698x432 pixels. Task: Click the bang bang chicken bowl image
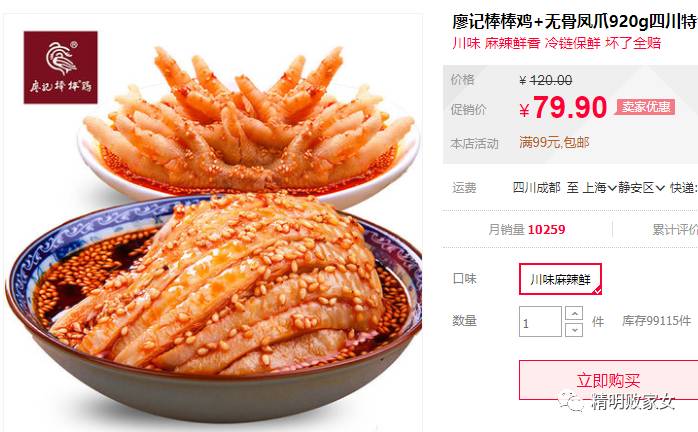tap(214, 307)
